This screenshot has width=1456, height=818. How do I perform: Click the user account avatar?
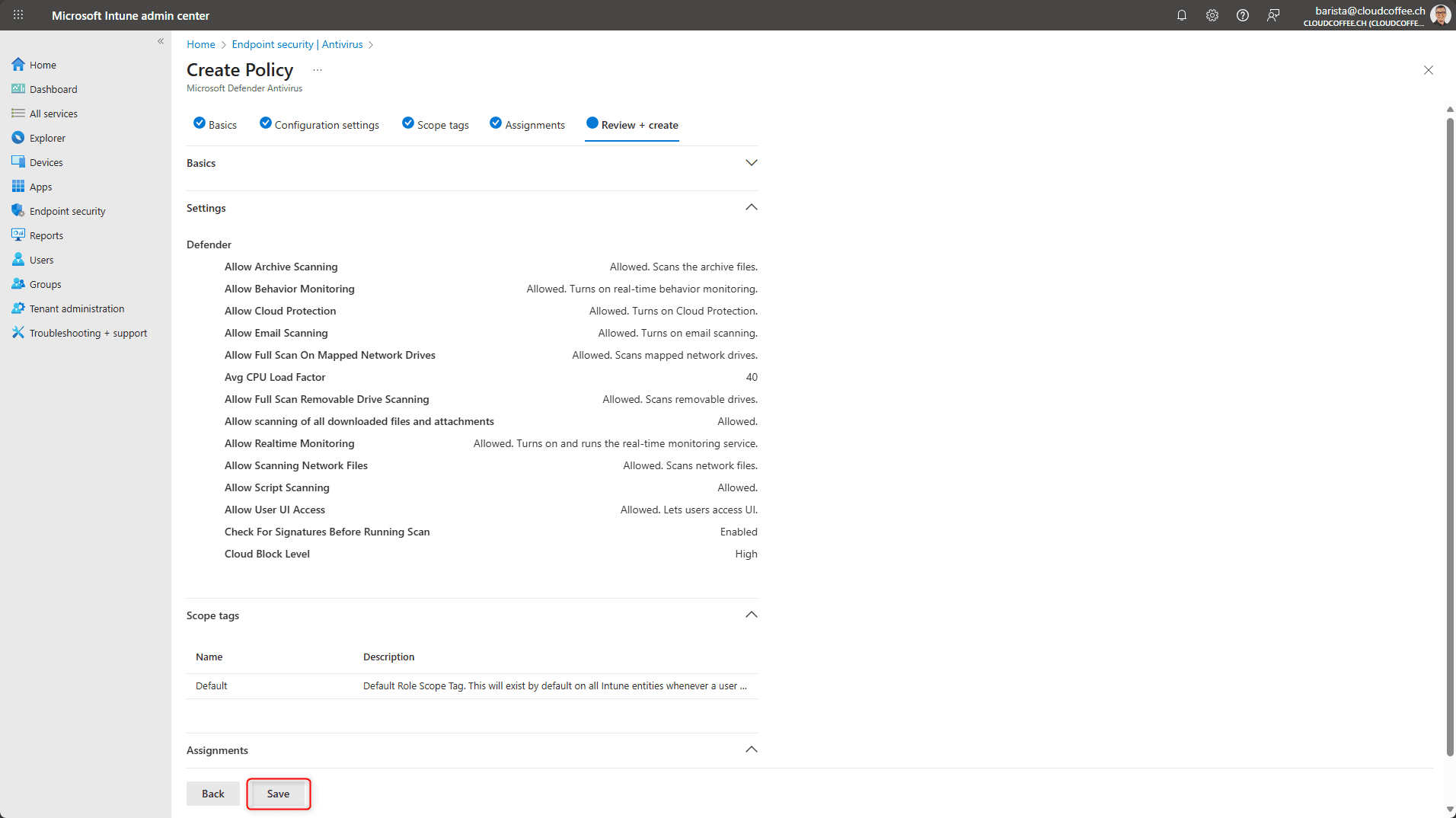coord(1439,15)
